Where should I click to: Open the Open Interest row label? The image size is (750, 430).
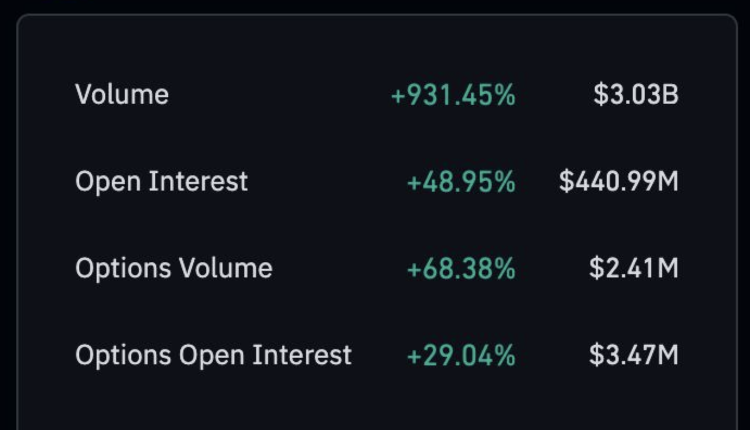(x=162, y=182)
